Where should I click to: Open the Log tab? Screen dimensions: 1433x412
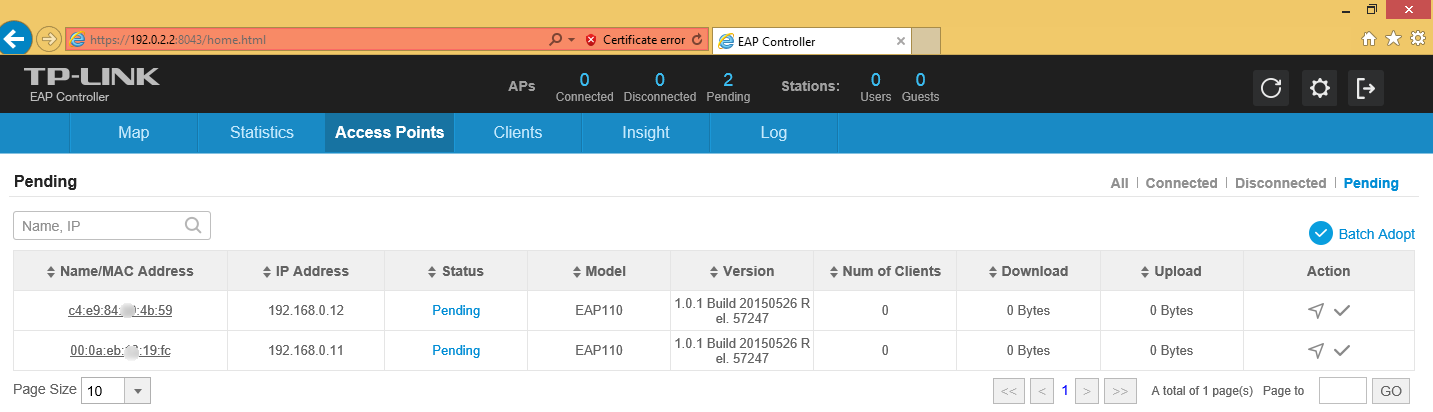coord(774,133)
